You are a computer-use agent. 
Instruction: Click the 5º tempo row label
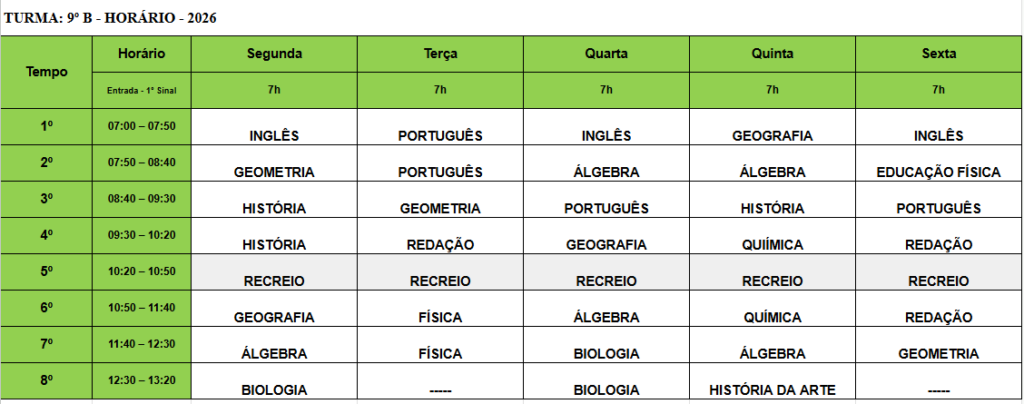[46, 272]
